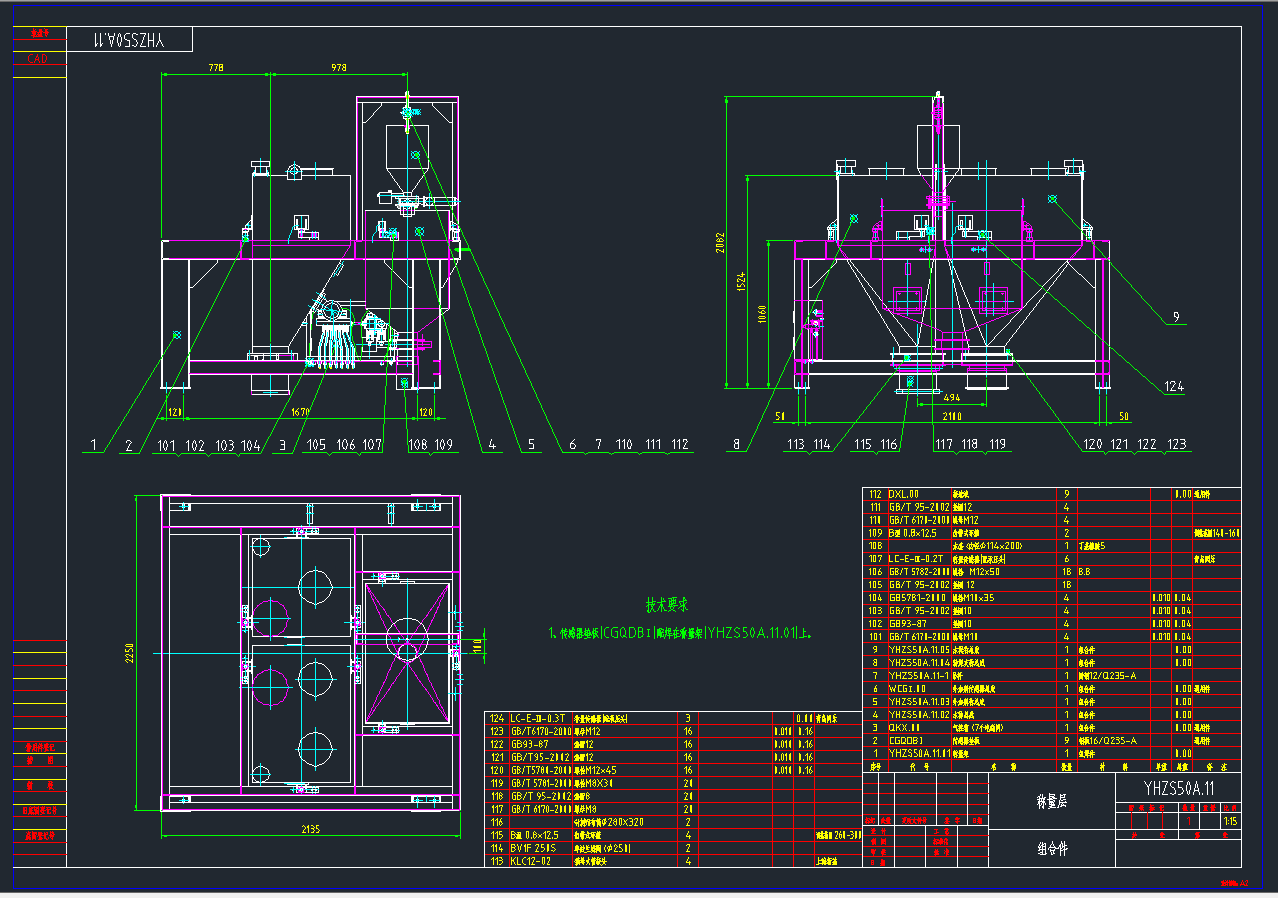Click the 2082 height dimension
Screen dimensions: 1278x898
[x=720, y=242]
